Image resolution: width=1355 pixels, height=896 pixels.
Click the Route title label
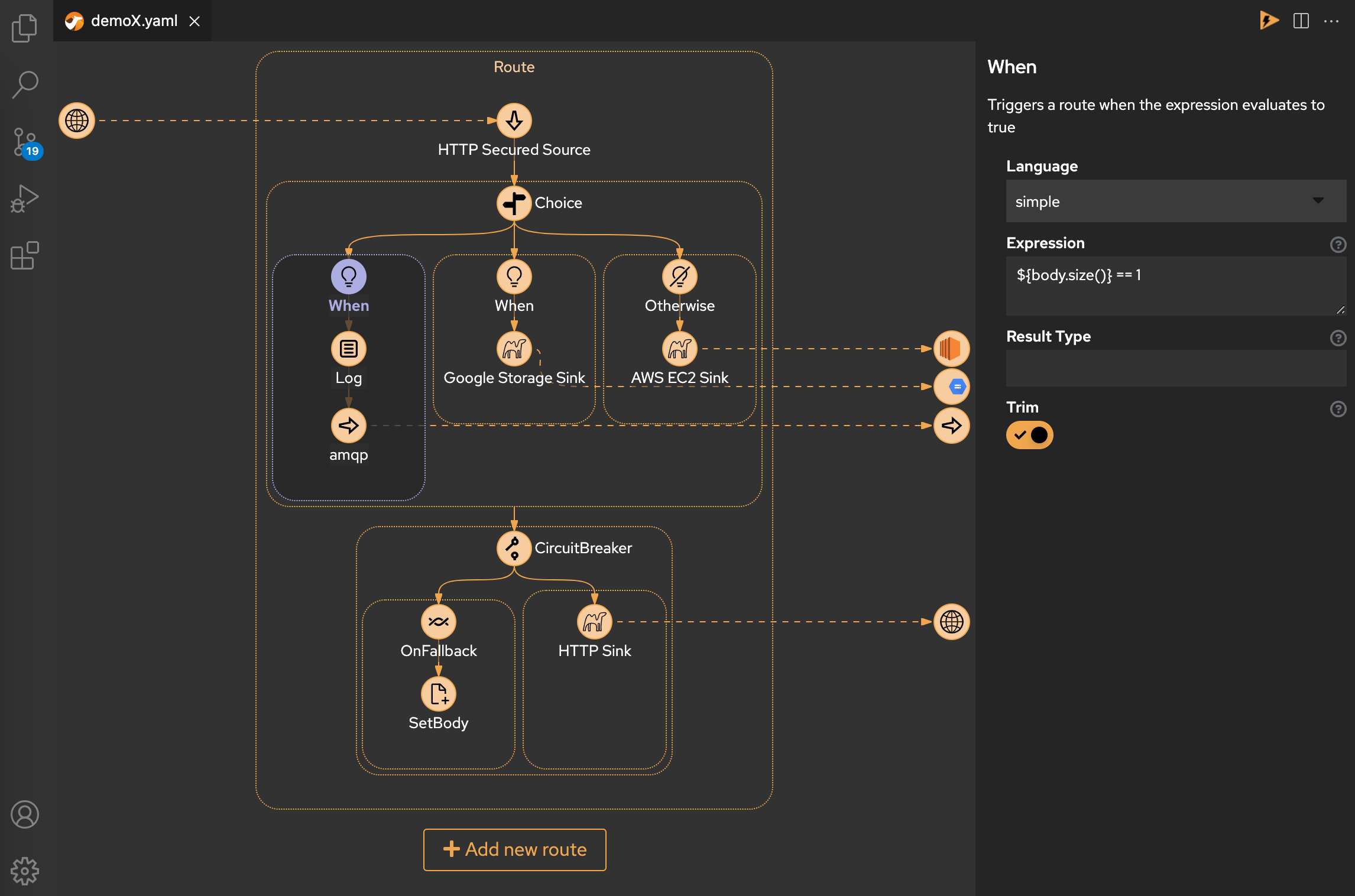pyautogui.click(x=514, y=67)
